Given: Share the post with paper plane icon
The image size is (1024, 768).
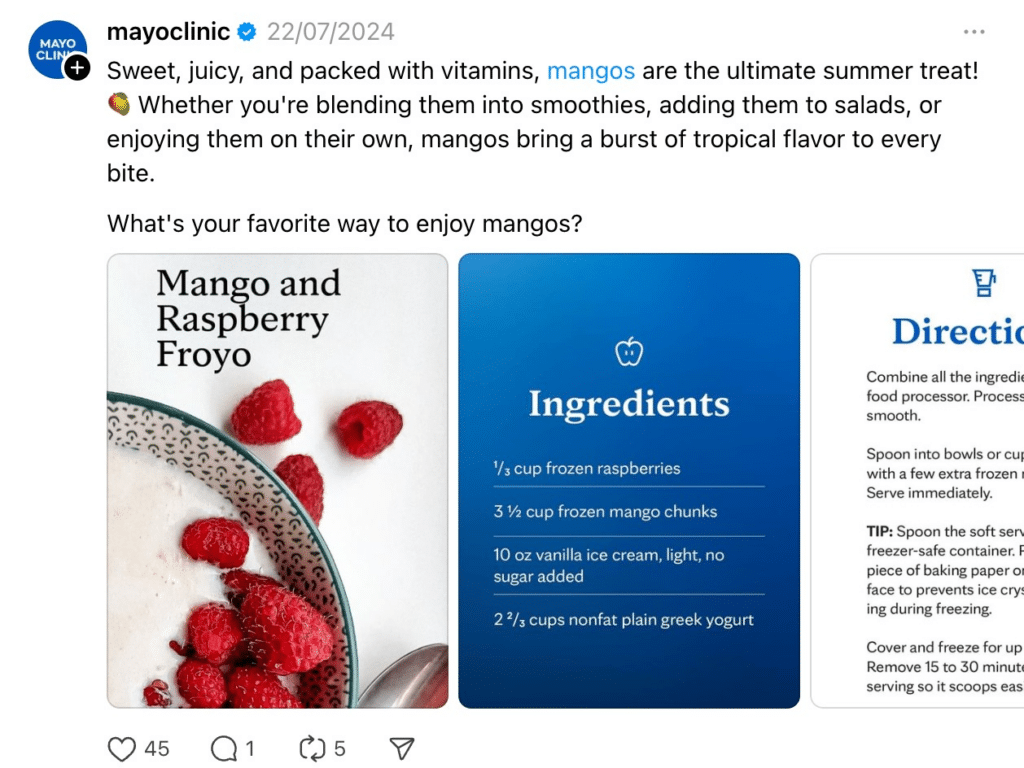Looking at the screenshot, I should pos(401,748).
